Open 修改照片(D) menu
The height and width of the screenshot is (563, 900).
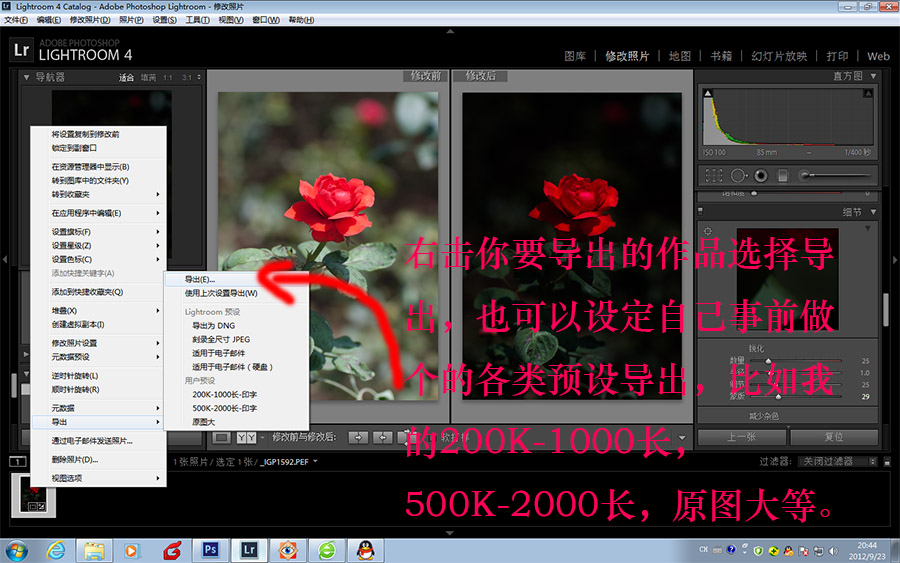point(90,20)
